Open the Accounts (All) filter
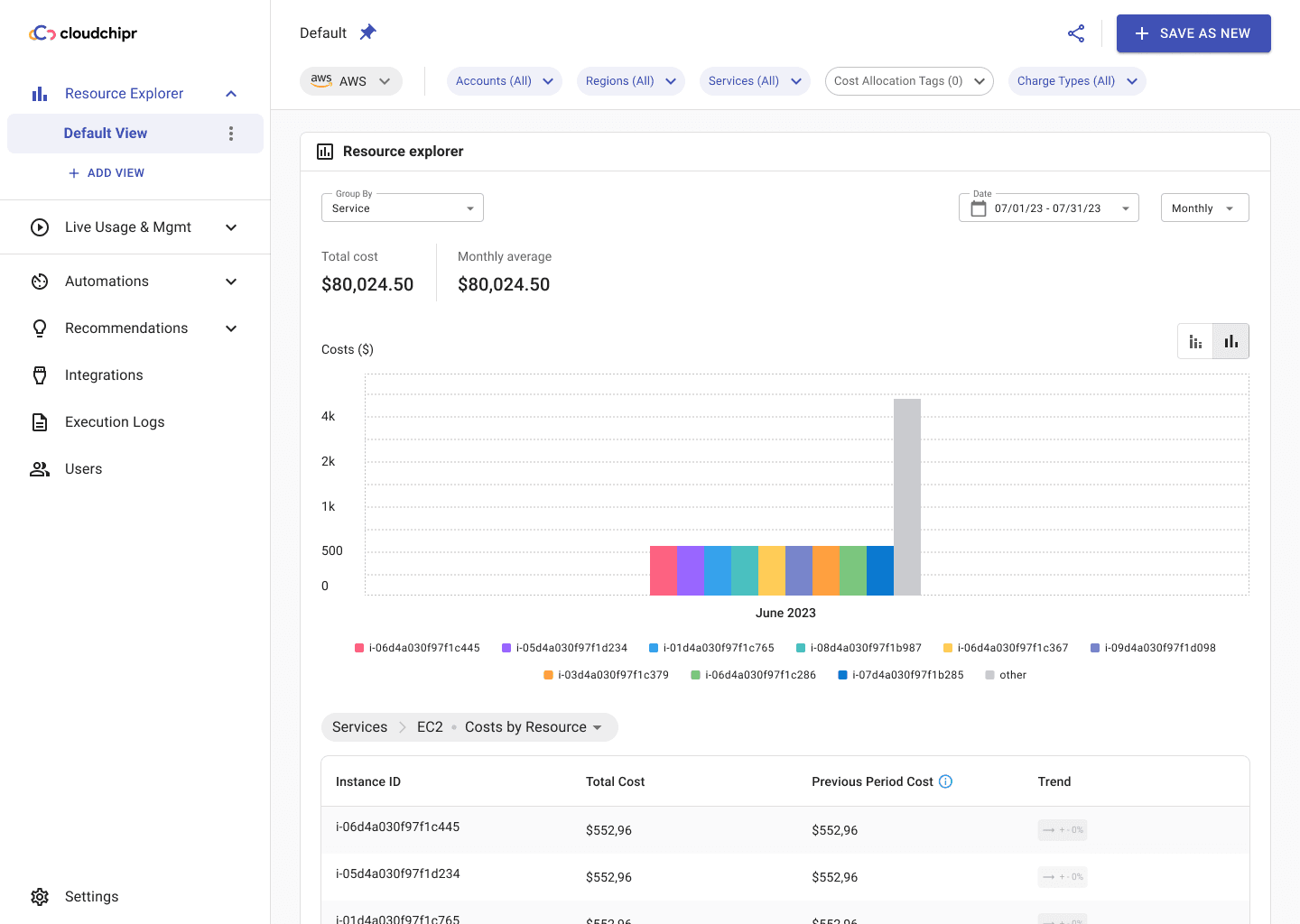The width and height of the screenshot is (1300, 924). coord(505,81)
